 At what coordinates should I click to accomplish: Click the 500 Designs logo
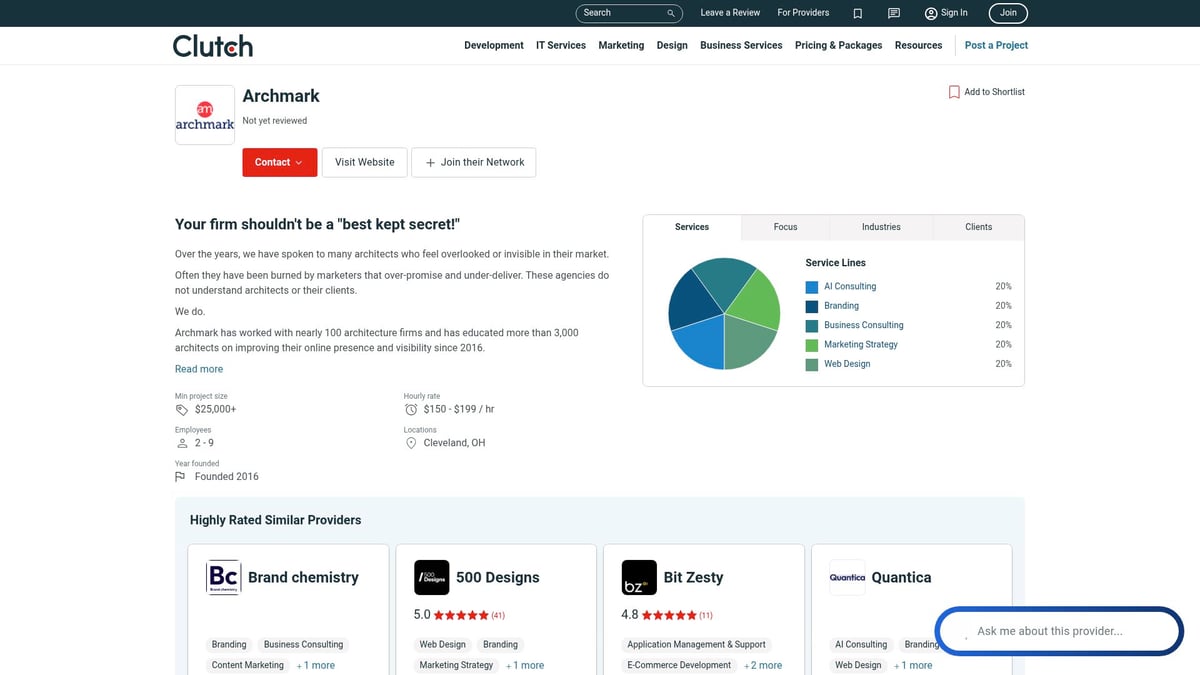coord(432,577)
